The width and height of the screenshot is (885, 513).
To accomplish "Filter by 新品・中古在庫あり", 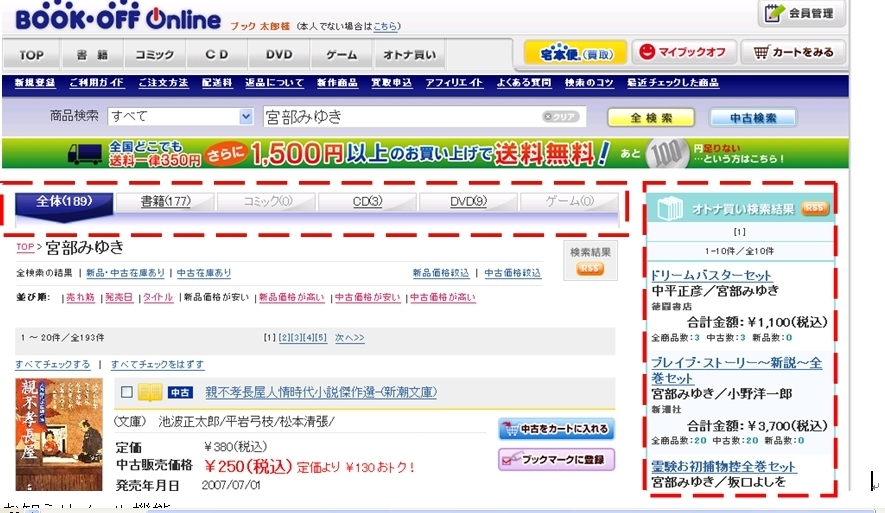I will click(125, 273).
